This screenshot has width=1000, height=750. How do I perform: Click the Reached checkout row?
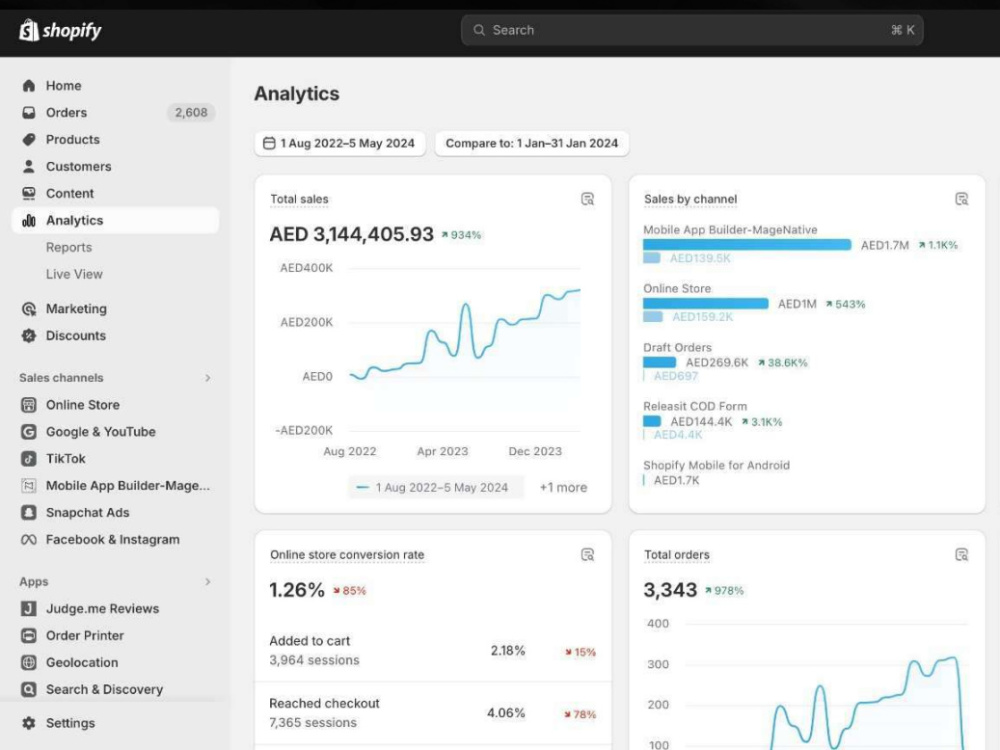coord(433,713)
